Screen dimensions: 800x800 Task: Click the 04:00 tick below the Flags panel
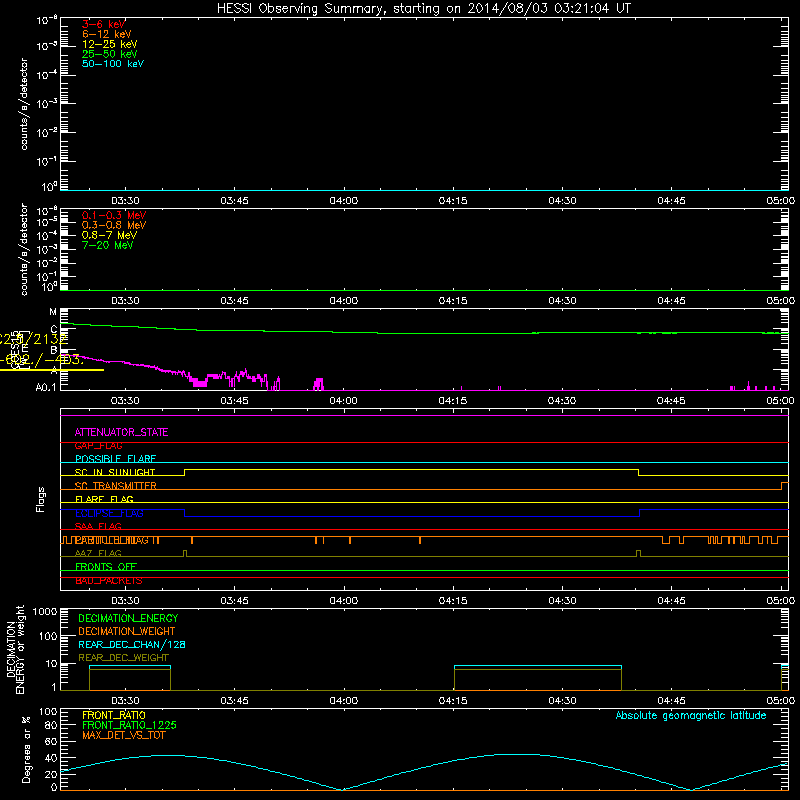click(343, 601)
